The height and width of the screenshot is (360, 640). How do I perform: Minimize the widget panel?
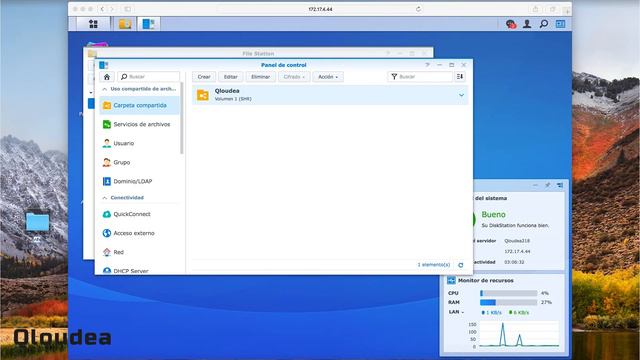coord(535,185)
